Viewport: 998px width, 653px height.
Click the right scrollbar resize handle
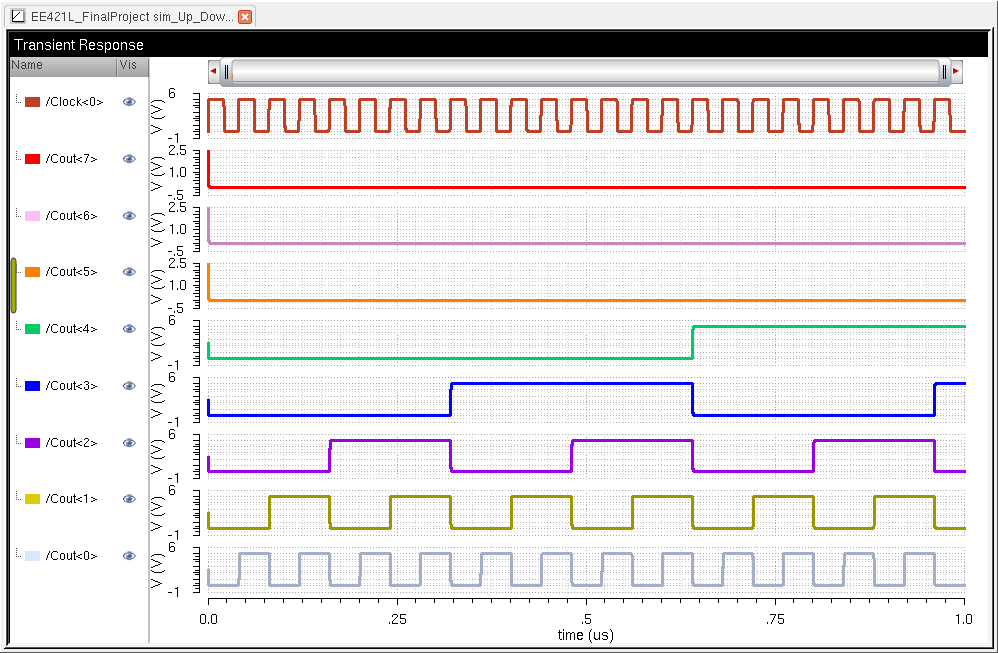tap(943, 72)
